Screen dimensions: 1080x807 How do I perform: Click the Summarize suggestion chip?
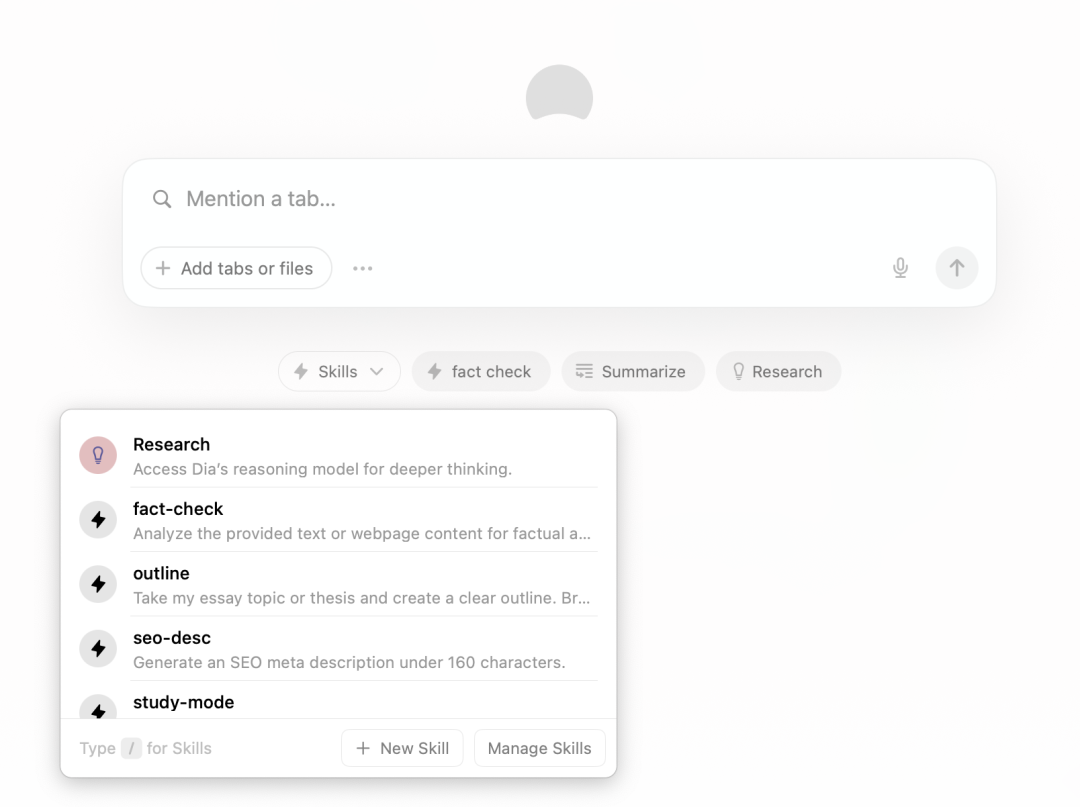tap(632, 372)
